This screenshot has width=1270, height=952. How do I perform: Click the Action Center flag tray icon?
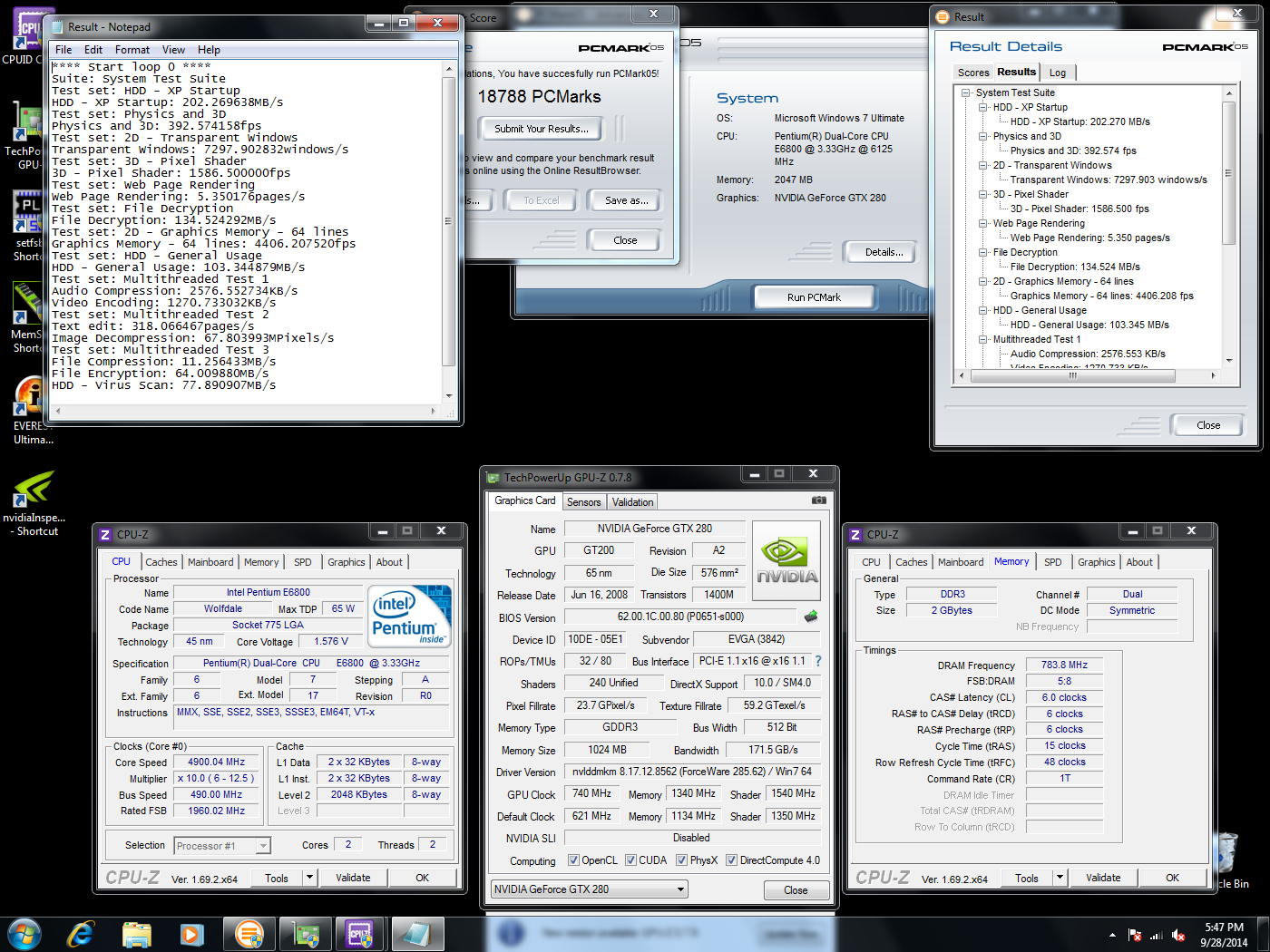pos(1134,935)
